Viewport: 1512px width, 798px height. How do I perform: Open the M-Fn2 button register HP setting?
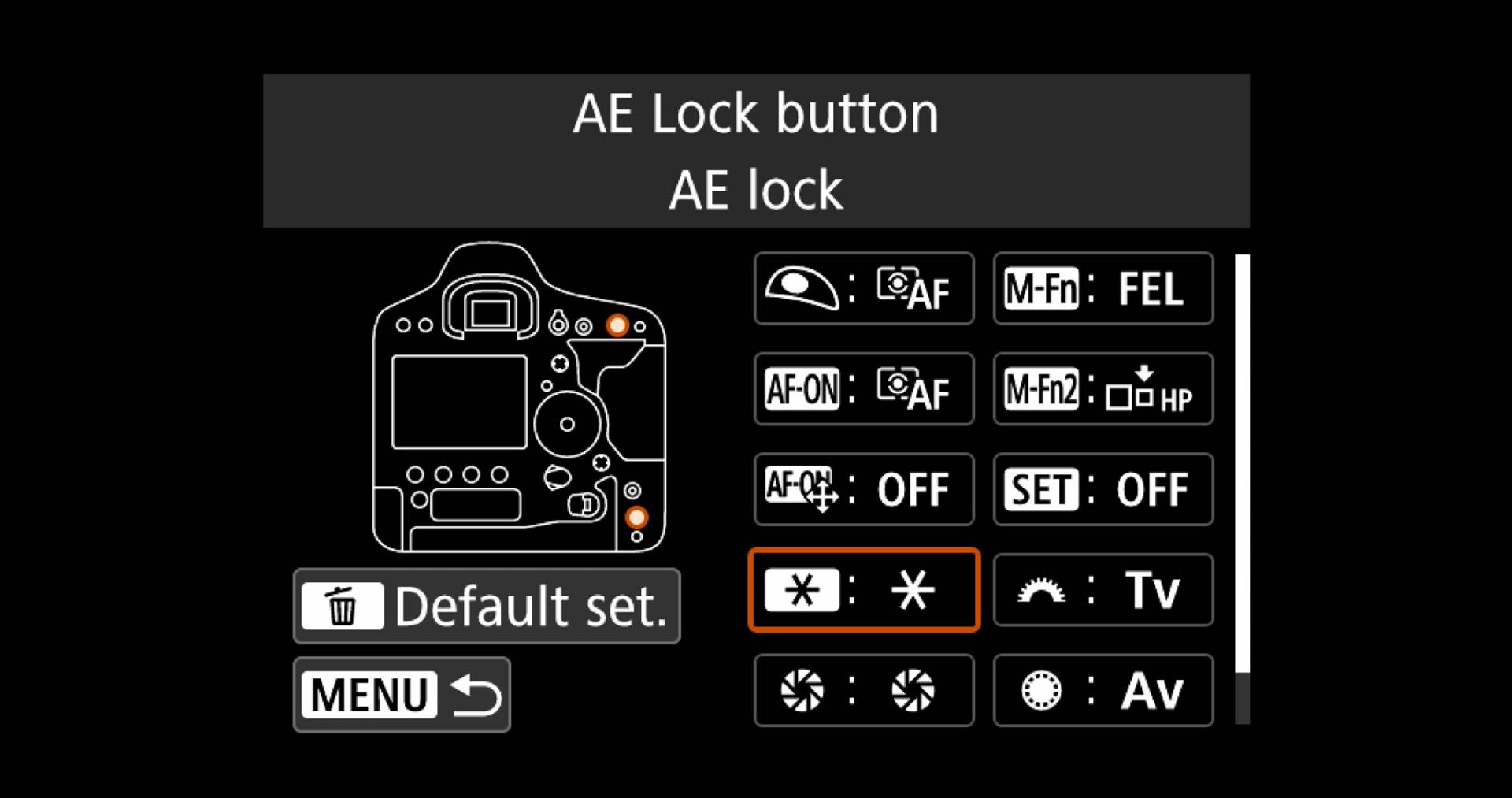(x=1103, y=389)
